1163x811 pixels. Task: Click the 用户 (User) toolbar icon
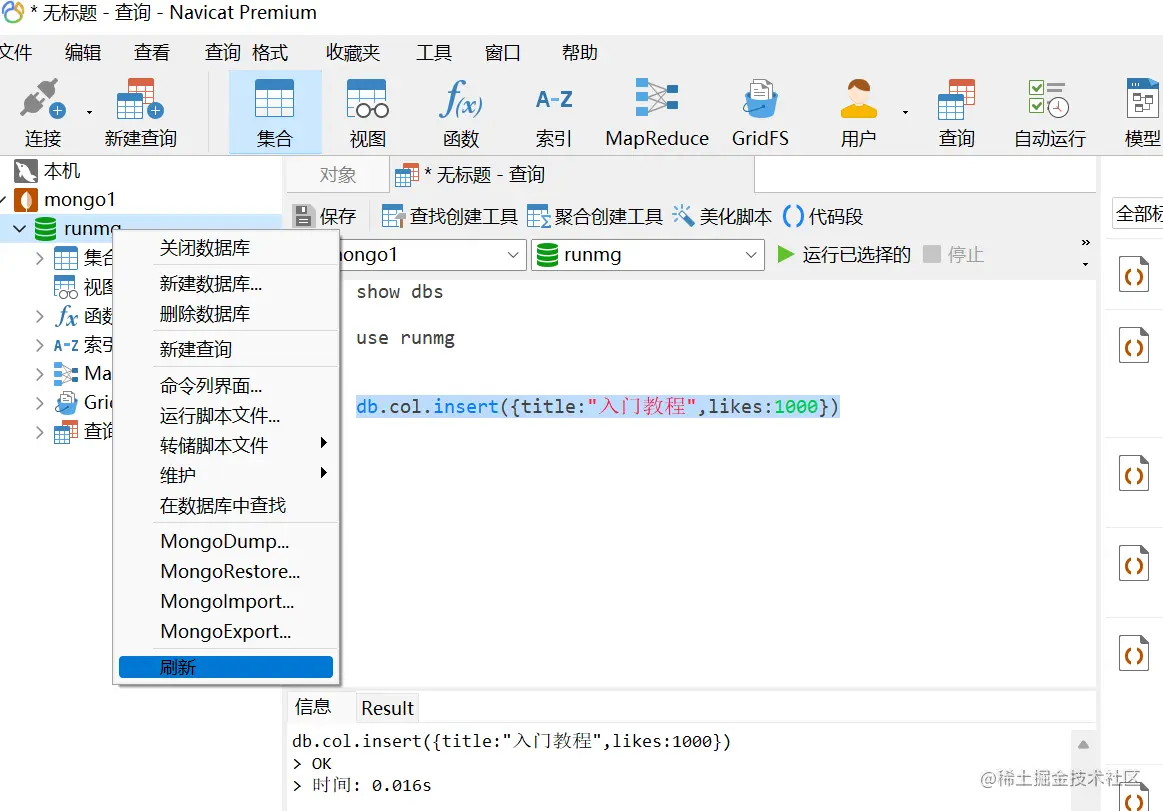858,112
